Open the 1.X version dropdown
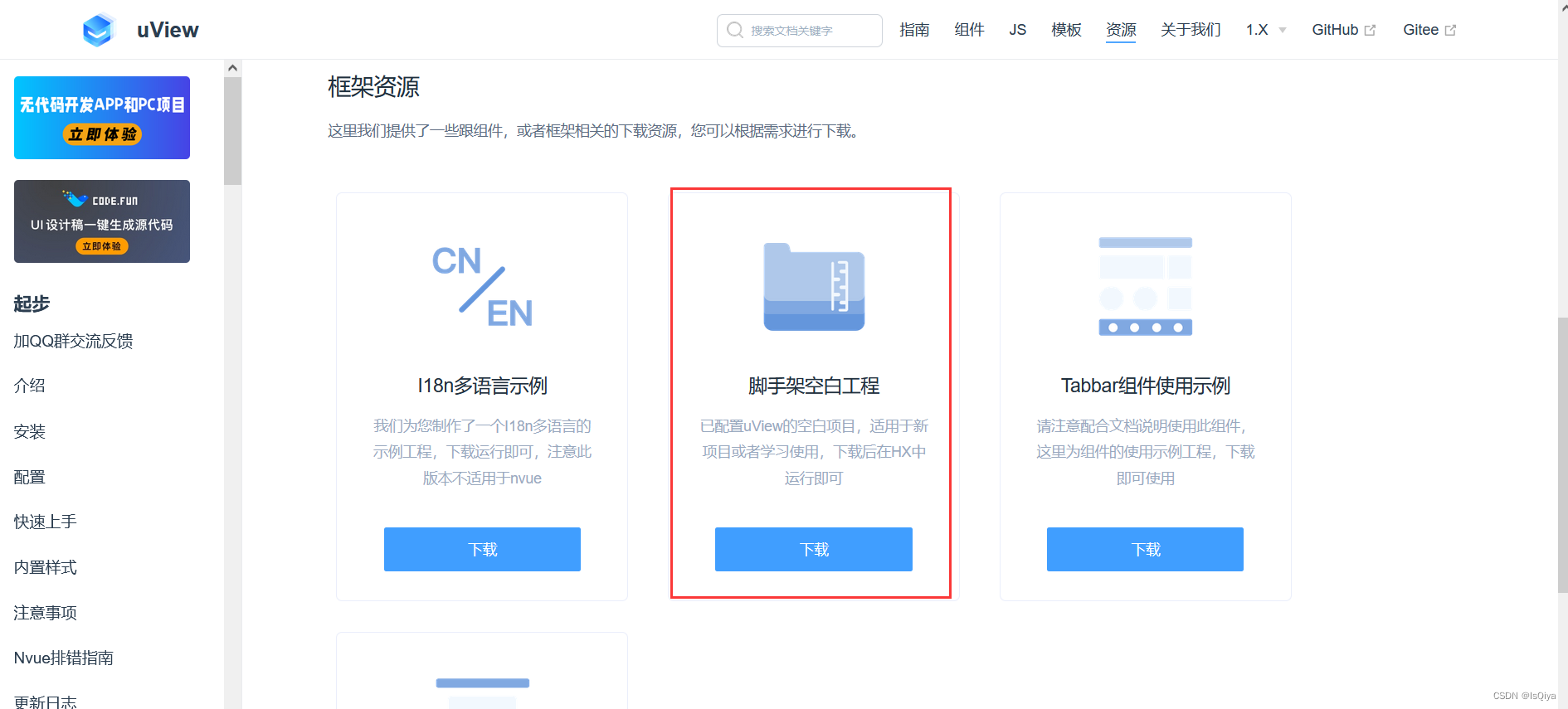This screenshot has height=709, width=1568. pos(1266,30)
